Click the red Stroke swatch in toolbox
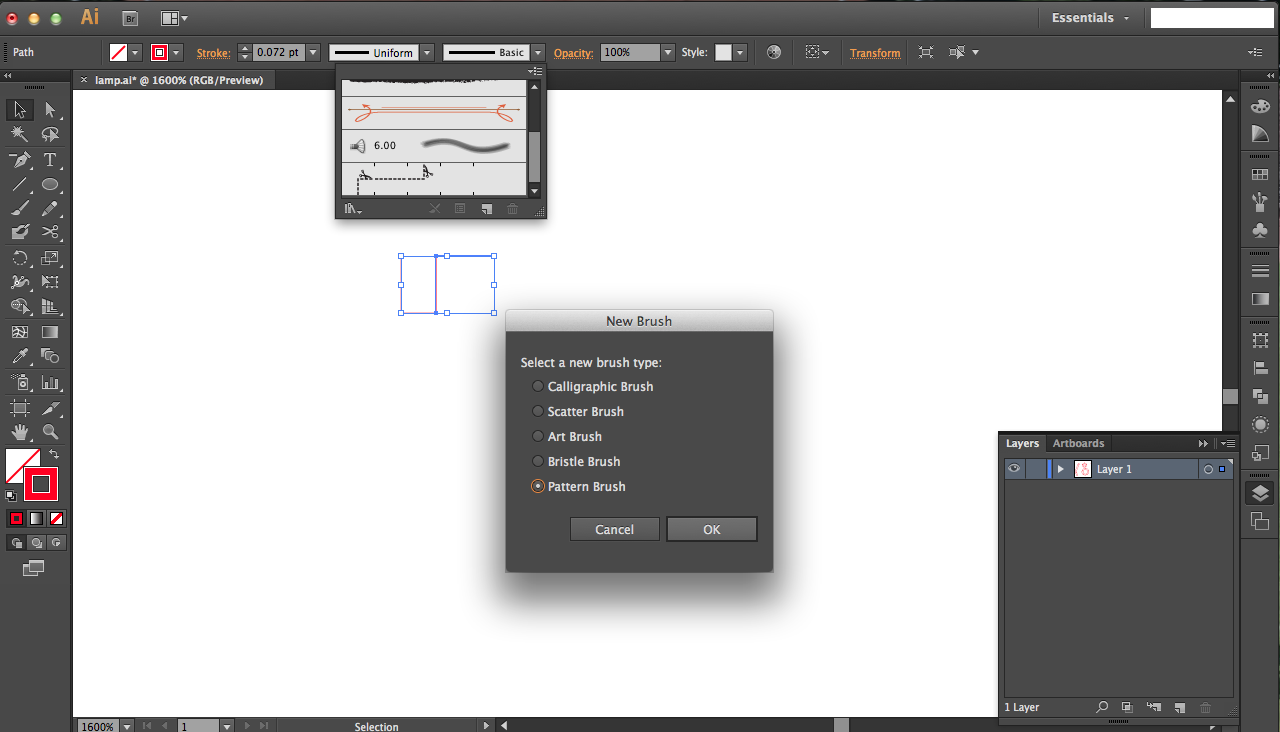 coord(41,484)
